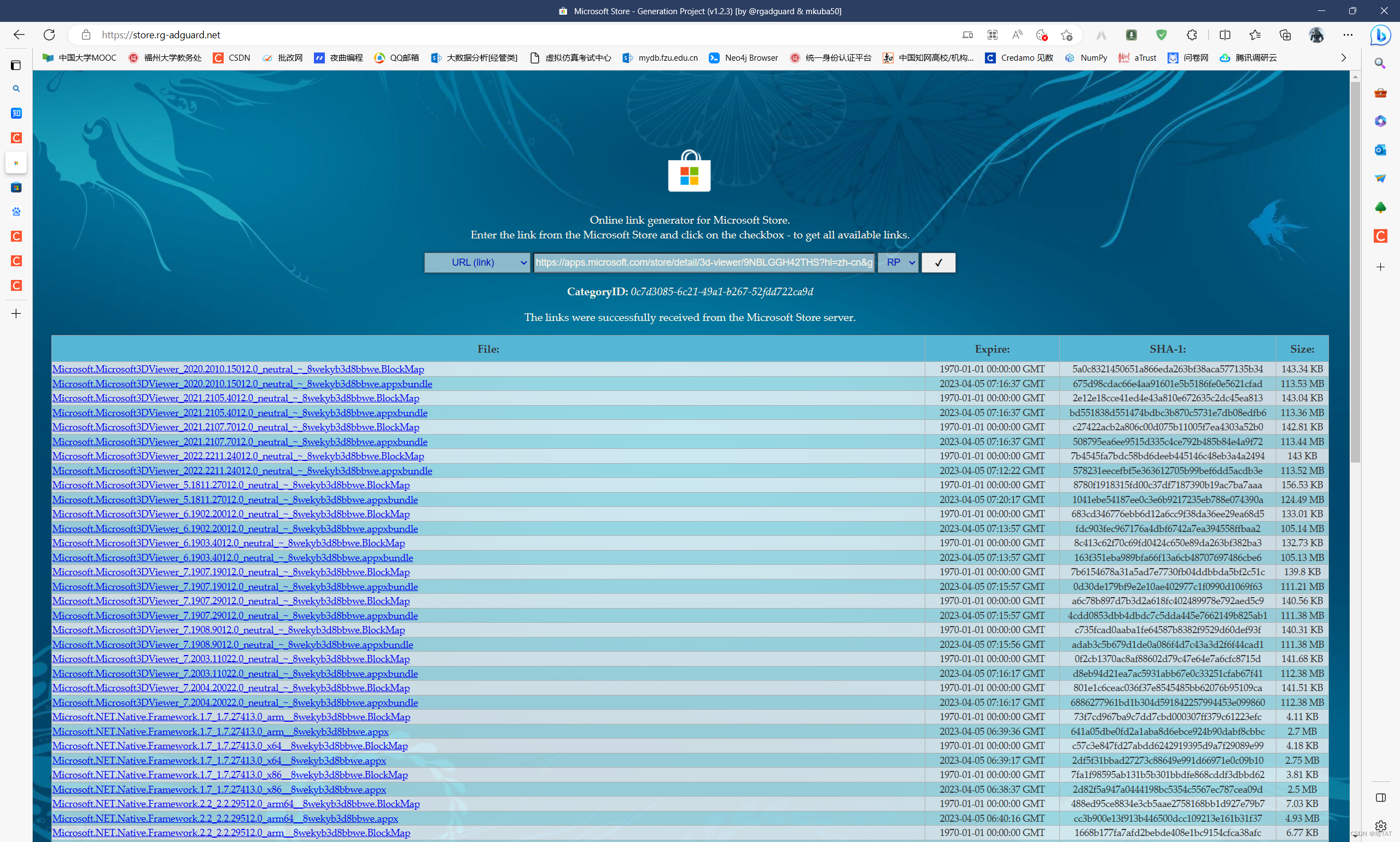Viewport: 1400px width, 842px height.
Task: Open Outlook in the sidebar
Action: [1380, 150]
